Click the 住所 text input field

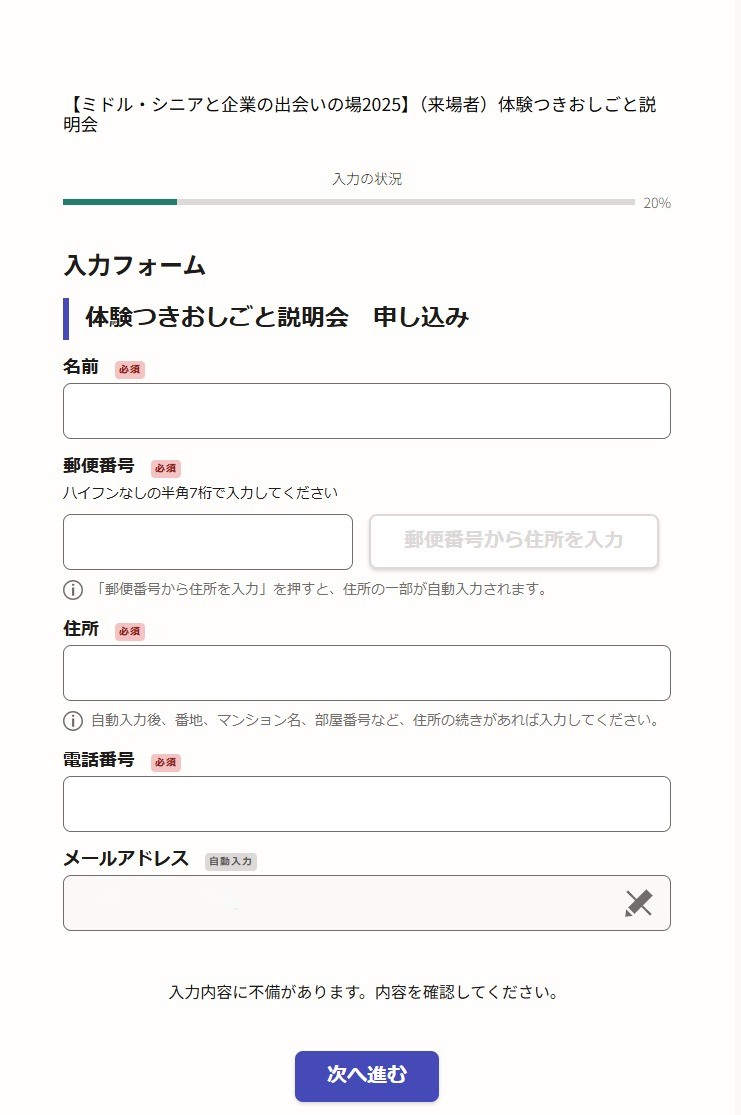click(x=366, y=673)
